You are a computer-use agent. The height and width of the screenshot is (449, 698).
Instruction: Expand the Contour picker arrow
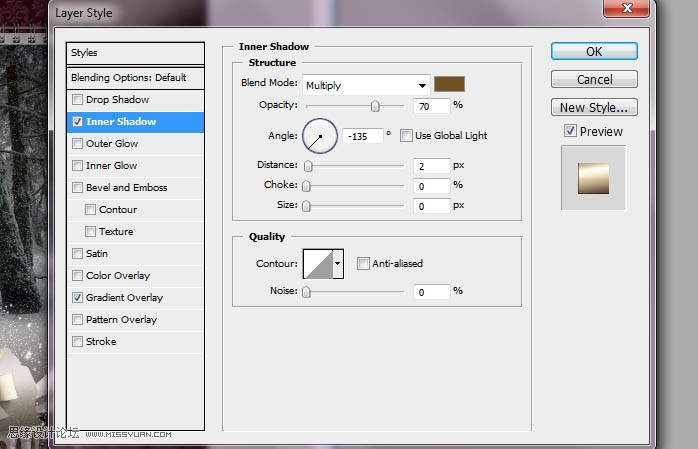[338, 263]
